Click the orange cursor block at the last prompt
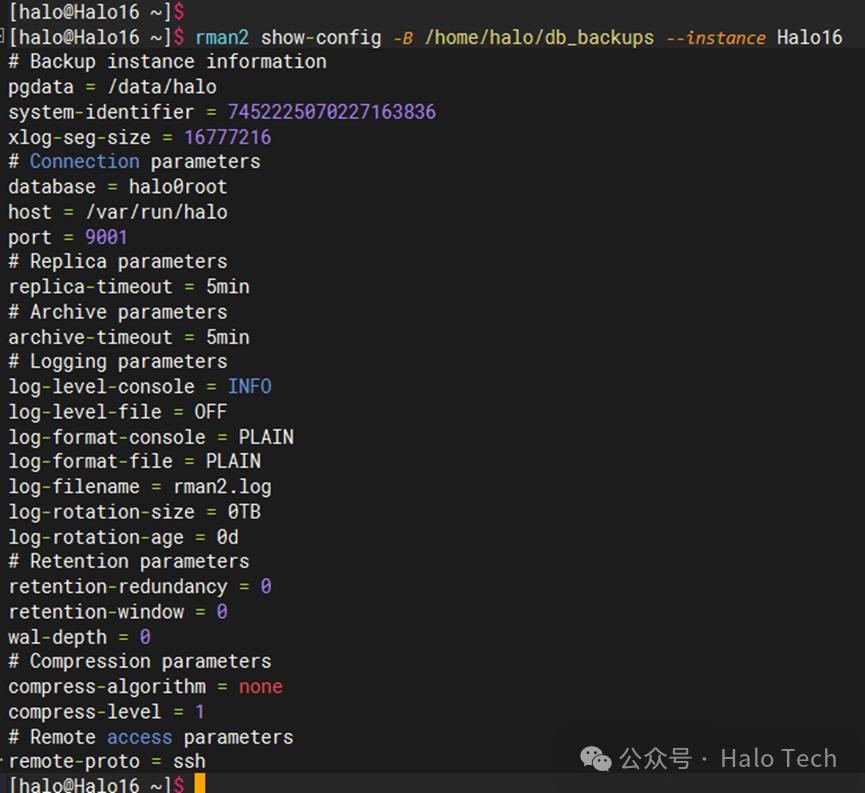Image resolution: width=865 pixels, height=793 pixels. (200, 784)
